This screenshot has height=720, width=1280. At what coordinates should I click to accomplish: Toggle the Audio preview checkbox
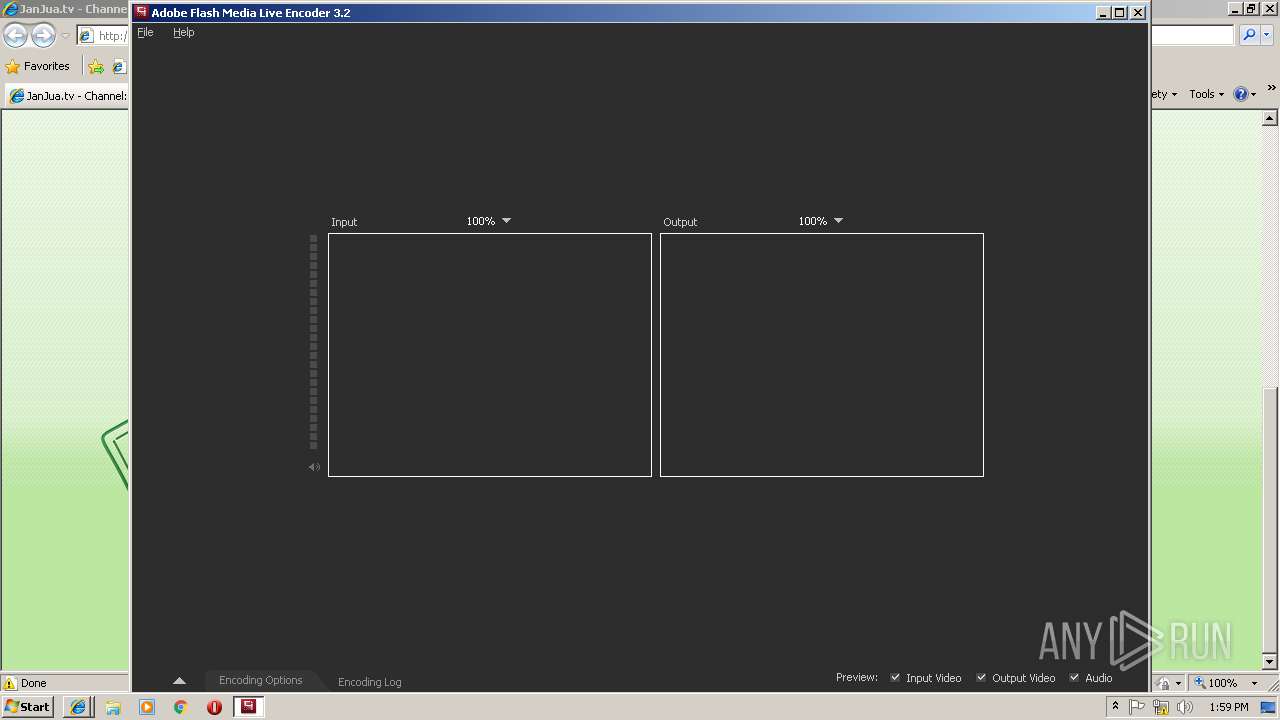[1074, 678]
